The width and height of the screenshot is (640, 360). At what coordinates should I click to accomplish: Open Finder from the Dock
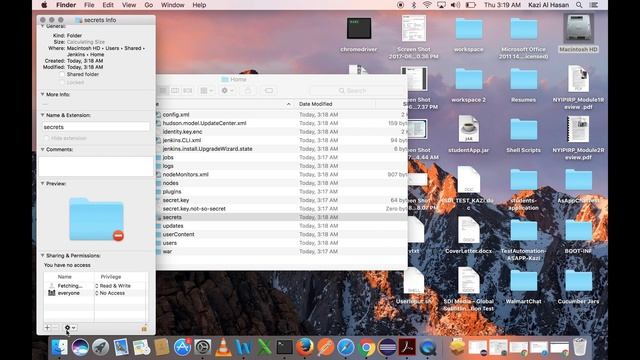pos(60,347)
